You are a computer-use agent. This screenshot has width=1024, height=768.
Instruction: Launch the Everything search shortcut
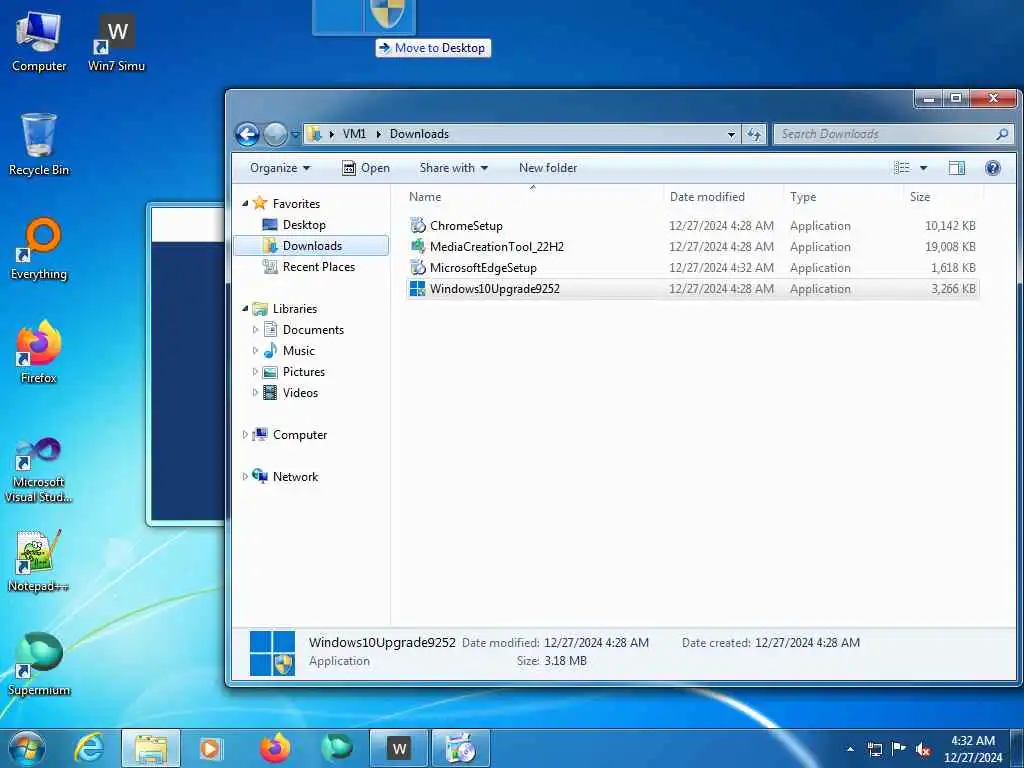pyautogui.click(x=39, y=249)
